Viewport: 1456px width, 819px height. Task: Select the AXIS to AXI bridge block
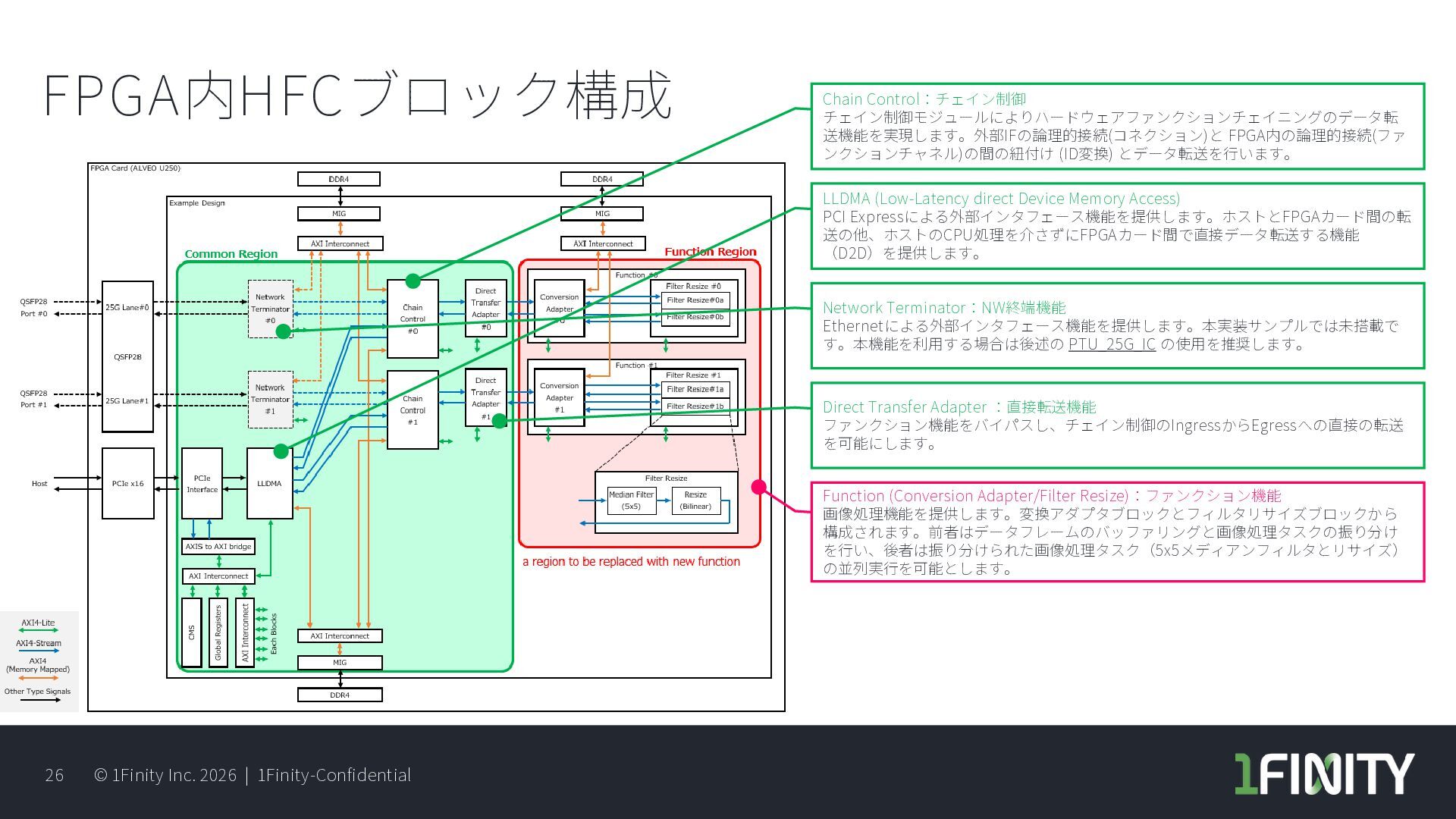(218, 547)
